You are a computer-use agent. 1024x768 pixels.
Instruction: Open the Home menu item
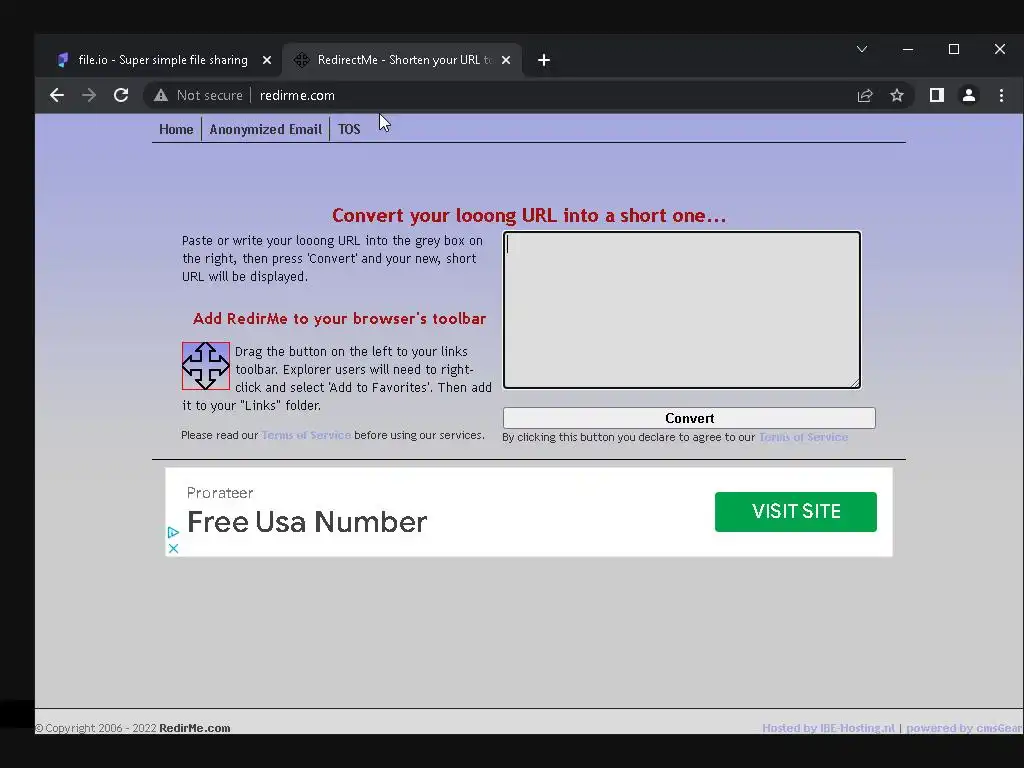point(176,129)
